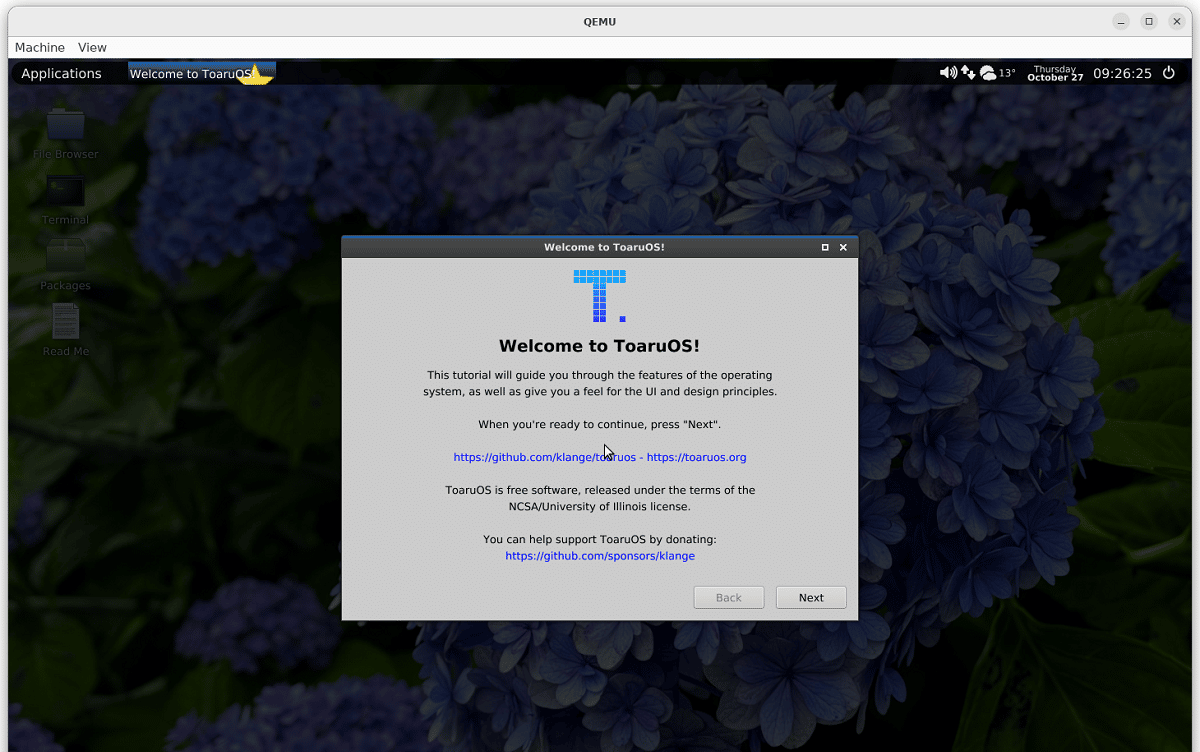Launch the Terminal desktop icon
The width and height of the screenshot is (1200, 752).
pyautogui.click(x=66, y=198)
